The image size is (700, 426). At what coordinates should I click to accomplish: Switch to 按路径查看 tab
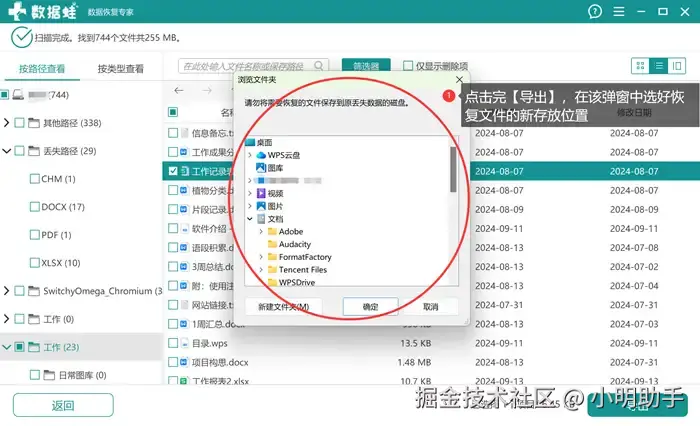coord(42,69)
